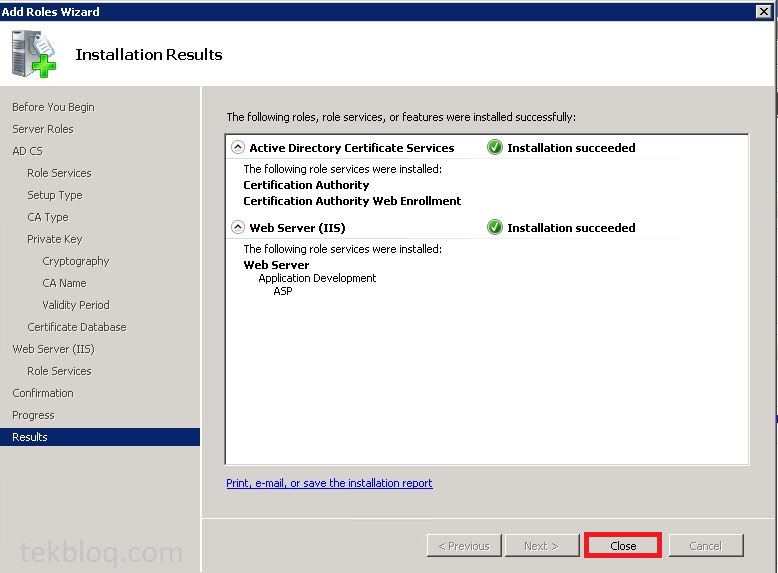Select Private Key step

[x=55, y=239]
